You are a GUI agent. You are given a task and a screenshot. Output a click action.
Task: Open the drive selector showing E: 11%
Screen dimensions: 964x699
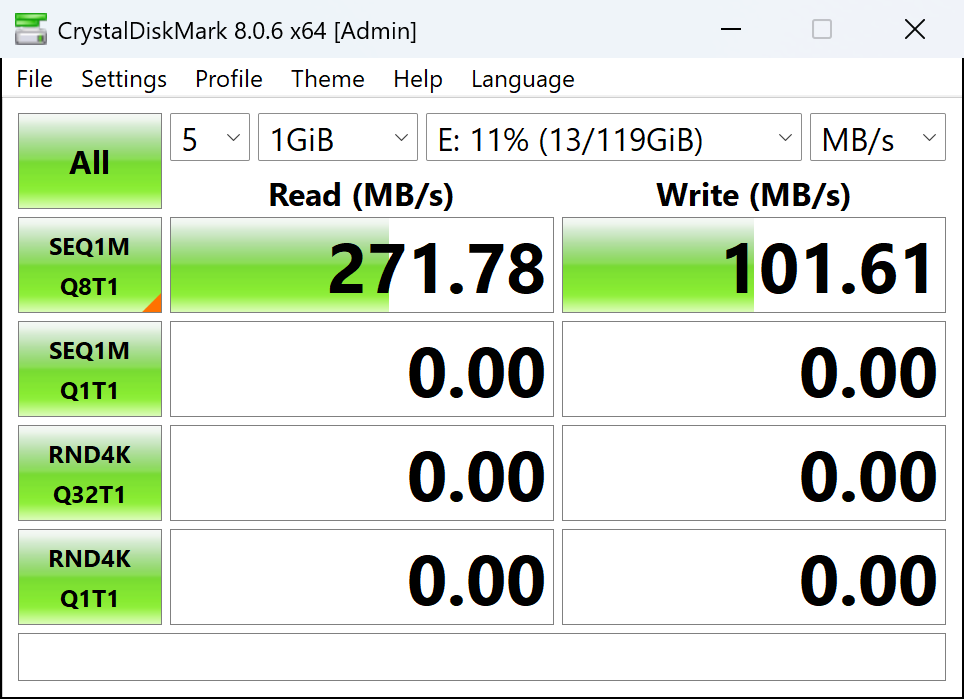pyautogui.click(x=614, y=137)
